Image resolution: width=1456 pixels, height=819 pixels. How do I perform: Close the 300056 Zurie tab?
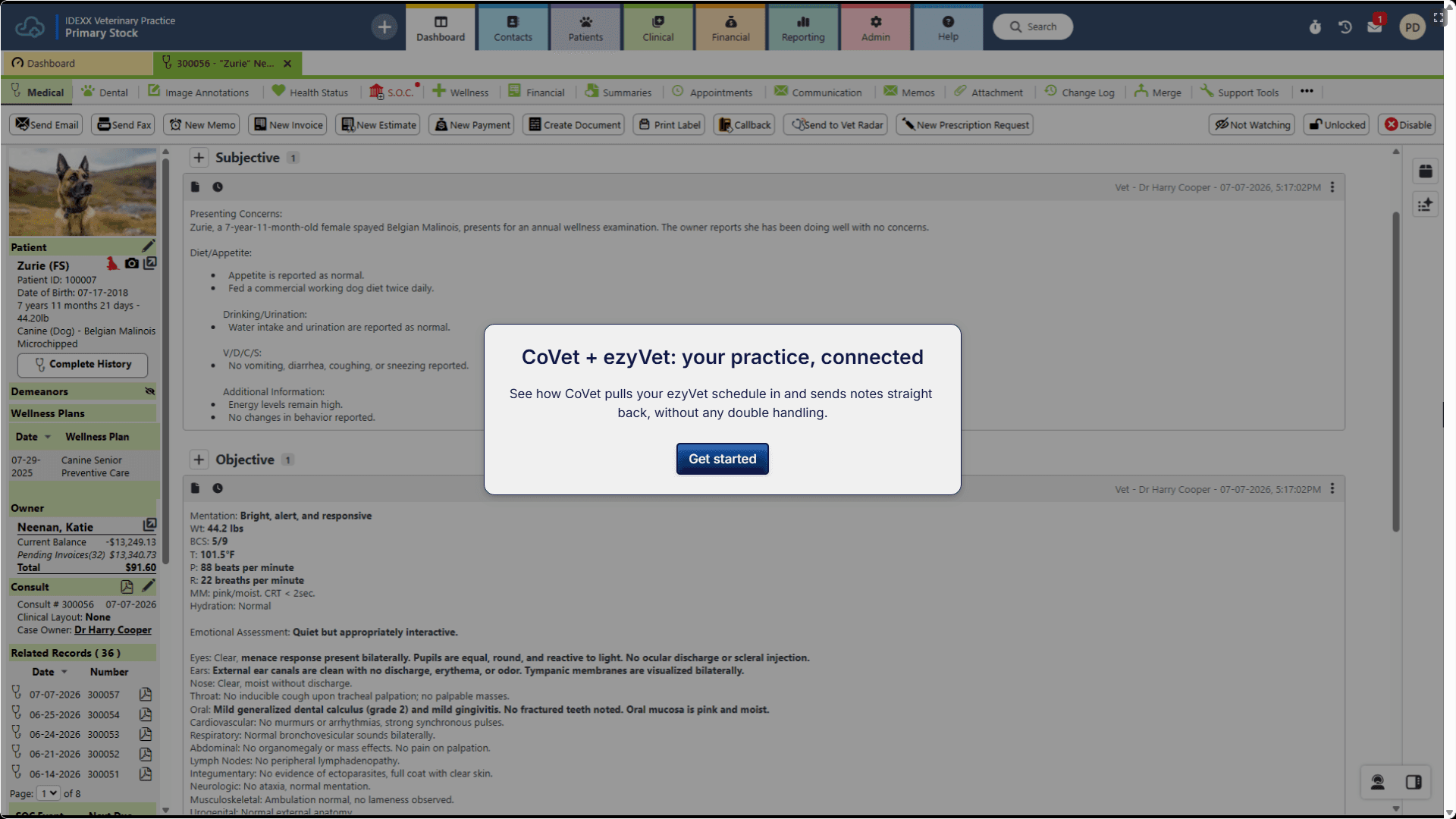point(287,64)
